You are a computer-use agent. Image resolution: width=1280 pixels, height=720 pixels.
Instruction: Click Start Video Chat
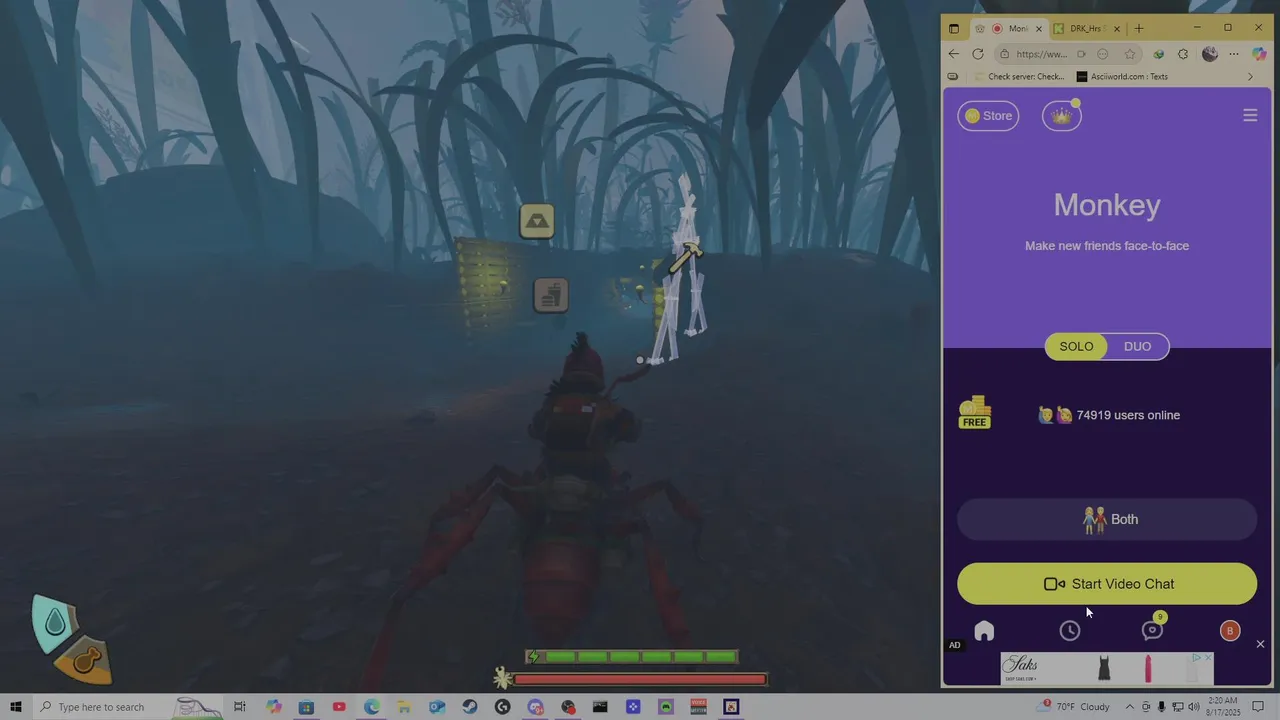(1107, 584)
